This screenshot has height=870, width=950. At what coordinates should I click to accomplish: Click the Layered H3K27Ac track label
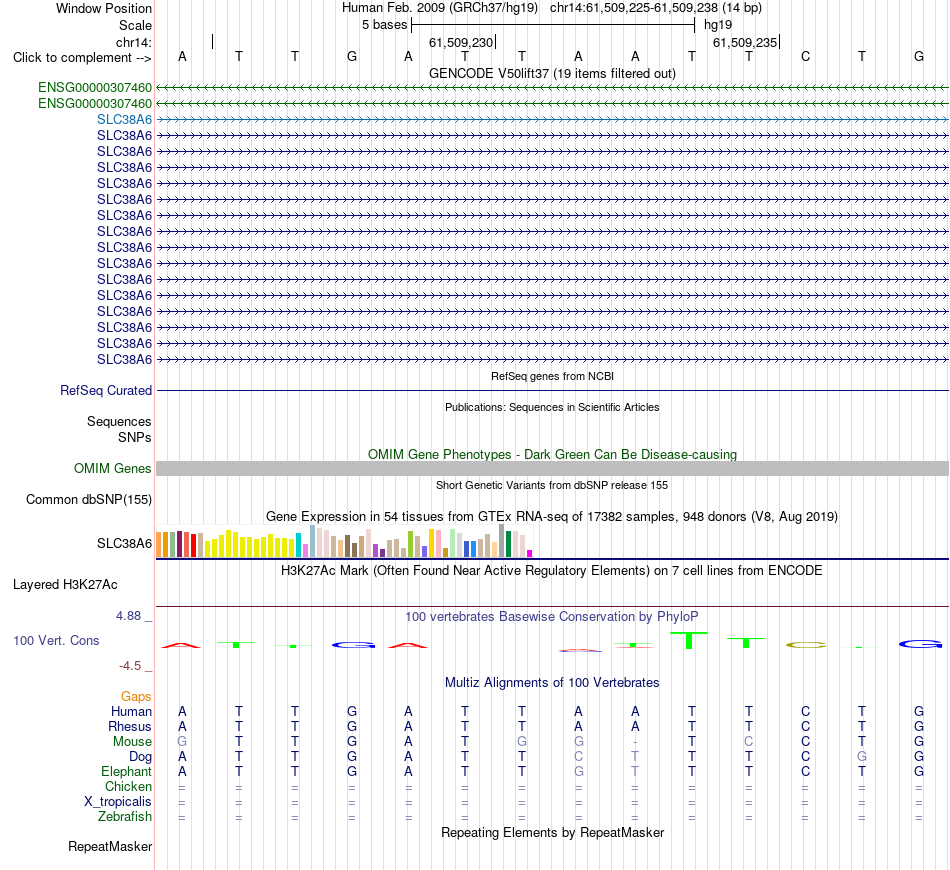tap(65, 585)
